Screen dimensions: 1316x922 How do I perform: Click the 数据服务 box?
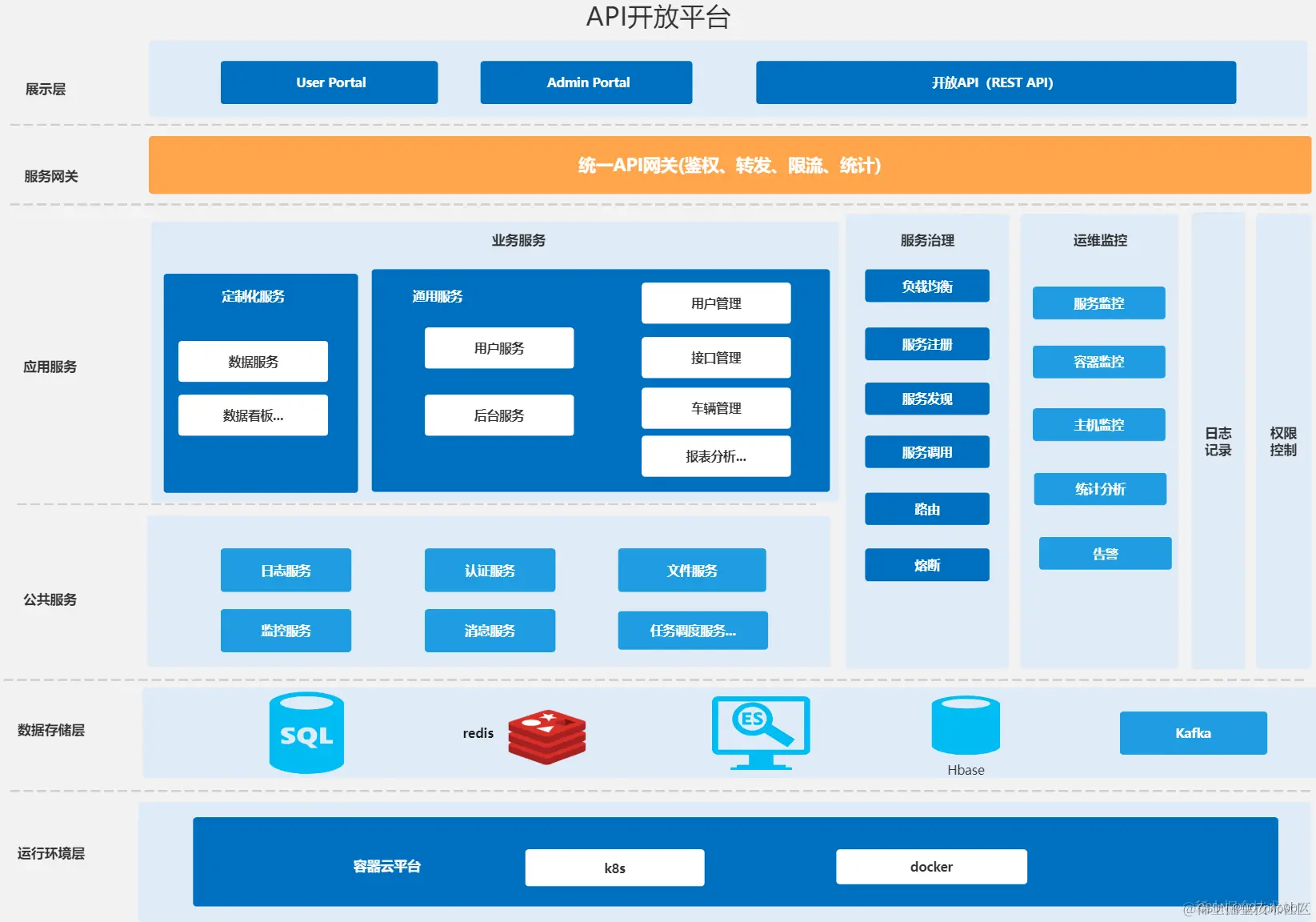tap(253, 362)
